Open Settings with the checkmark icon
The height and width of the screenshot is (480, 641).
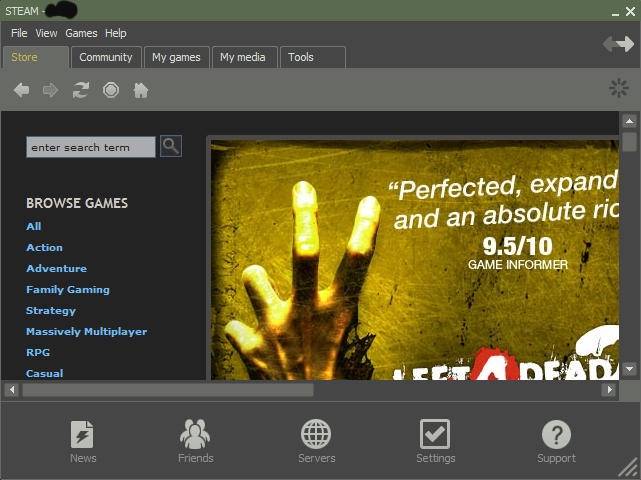(435, 435)
